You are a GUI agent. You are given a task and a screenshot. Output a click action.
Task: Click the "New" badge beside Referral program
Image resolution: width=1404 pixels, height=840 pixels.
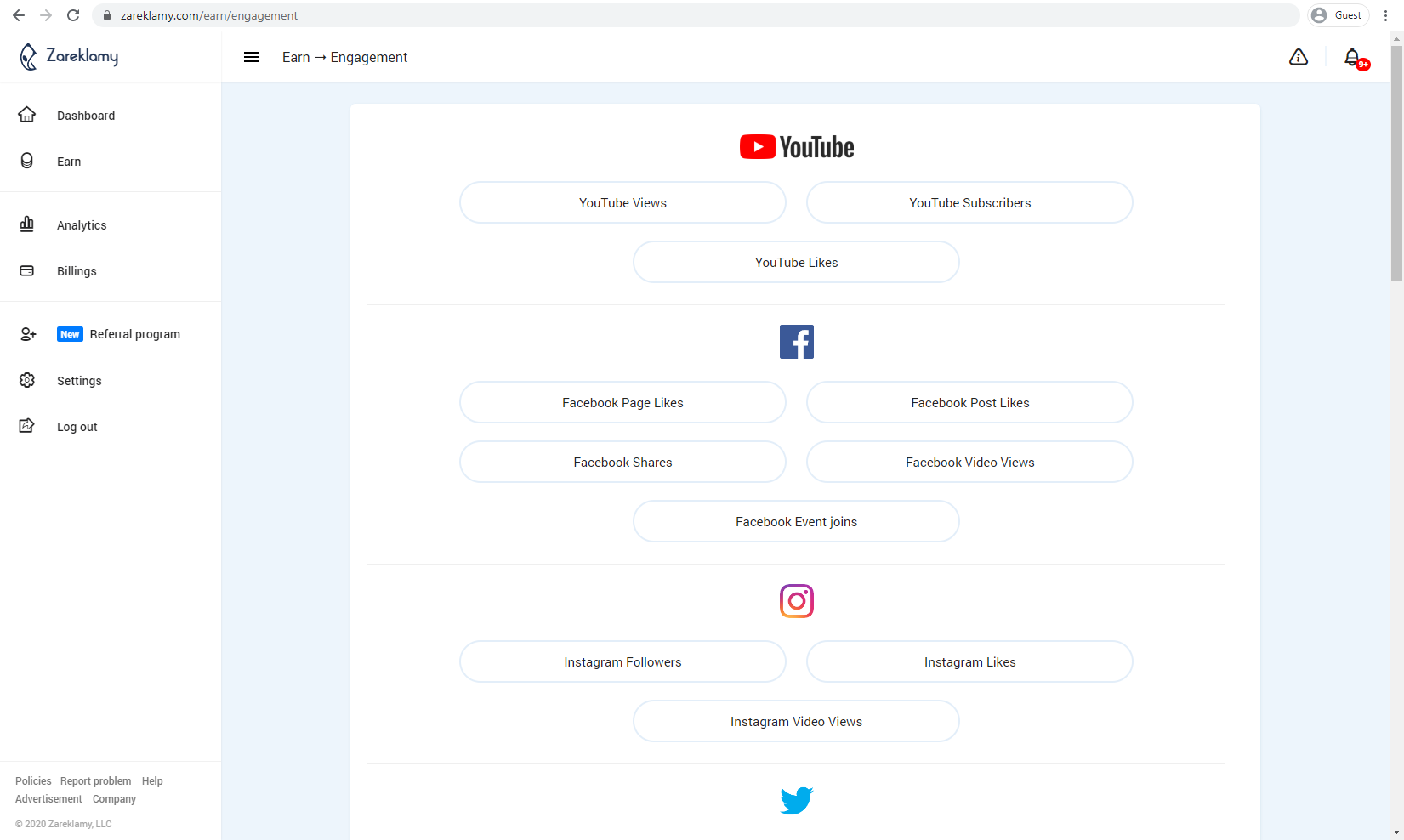tap(70, 334)
